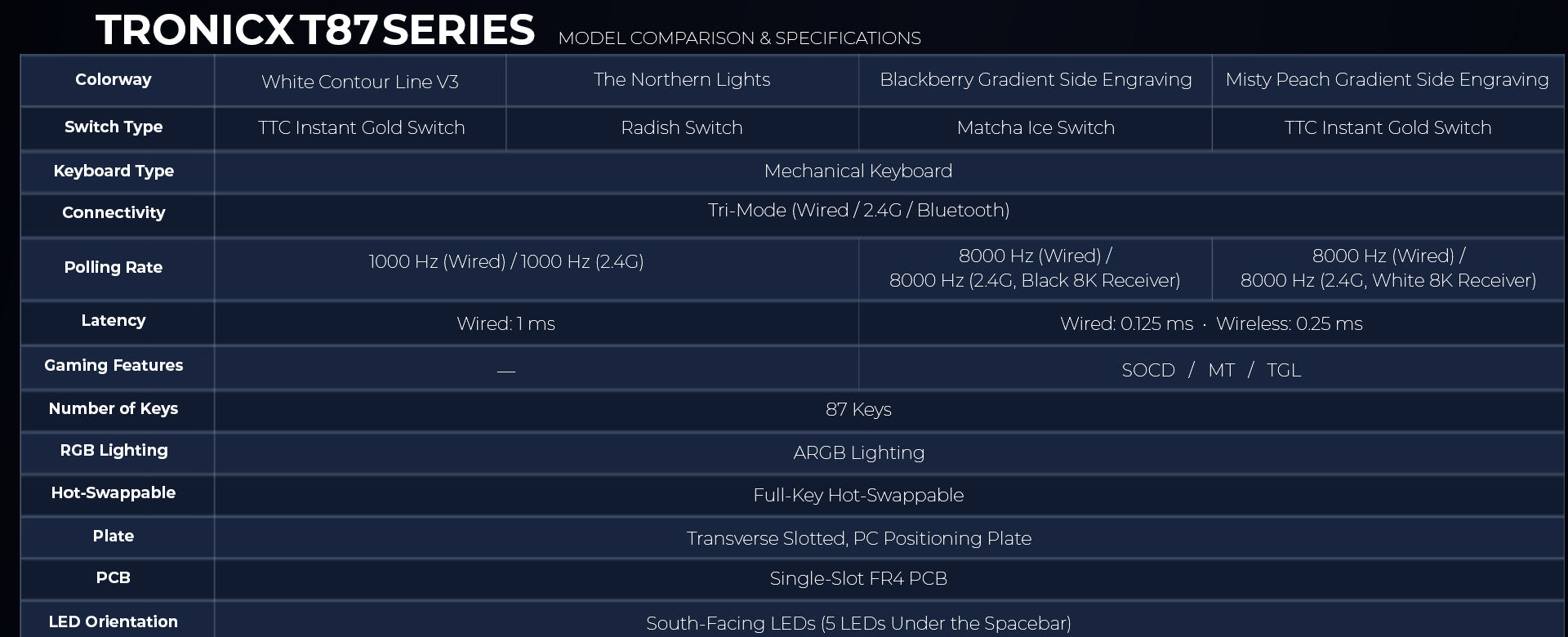Click the Polling Rate row label

pos(114,268)
